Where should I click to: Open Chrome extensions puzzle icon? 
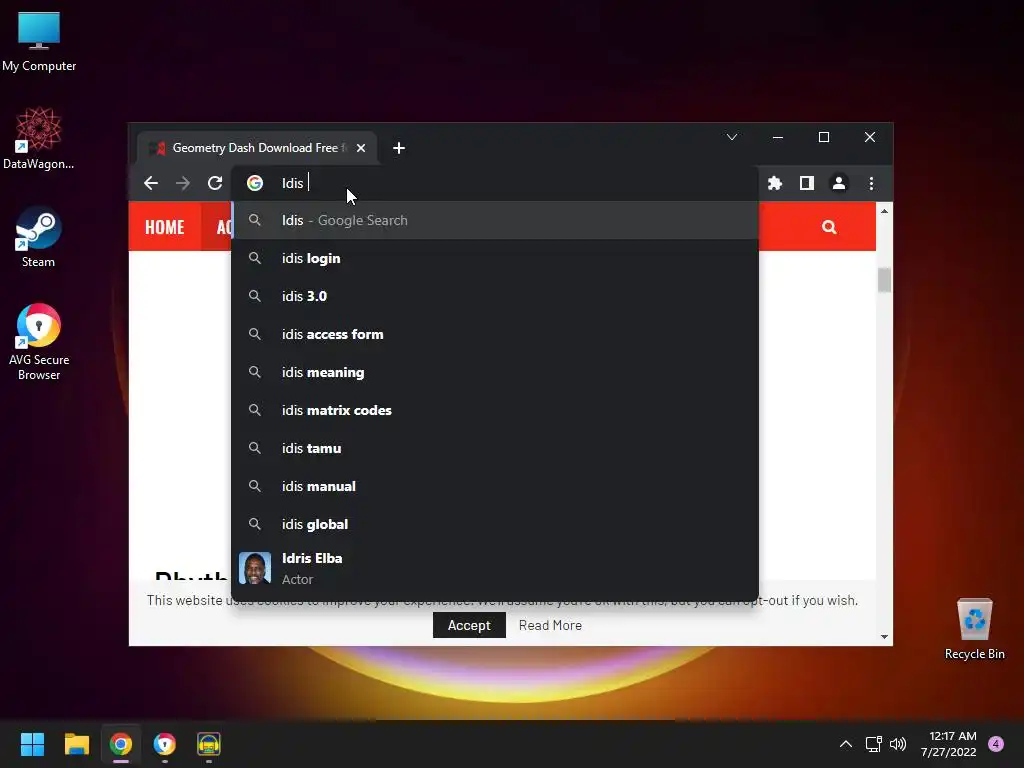(x=775, y=184)
